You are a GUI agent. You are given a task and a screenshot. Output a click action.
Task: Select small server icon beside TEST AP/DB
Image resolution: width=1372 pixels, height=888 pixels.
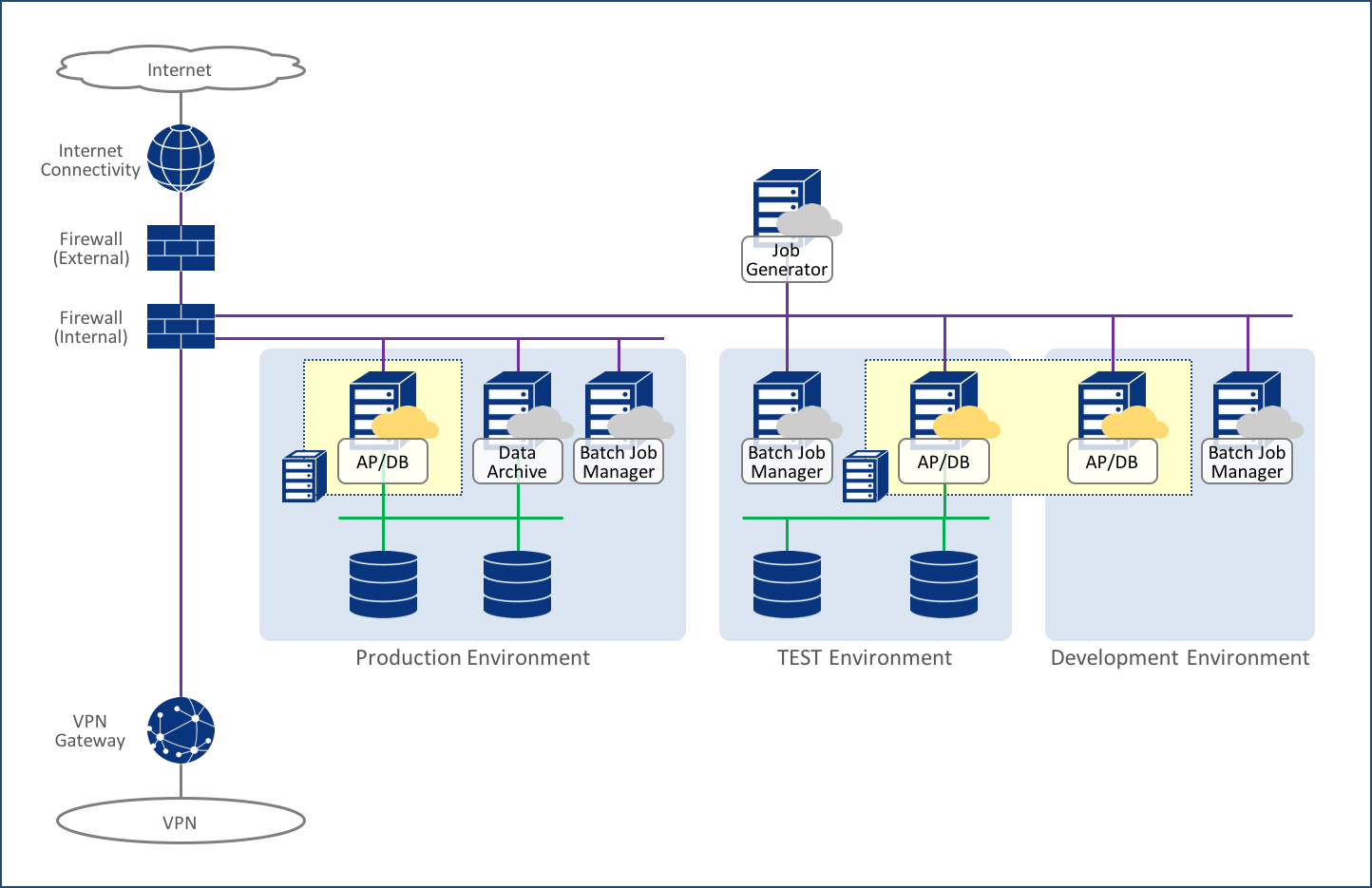point(866,476)
